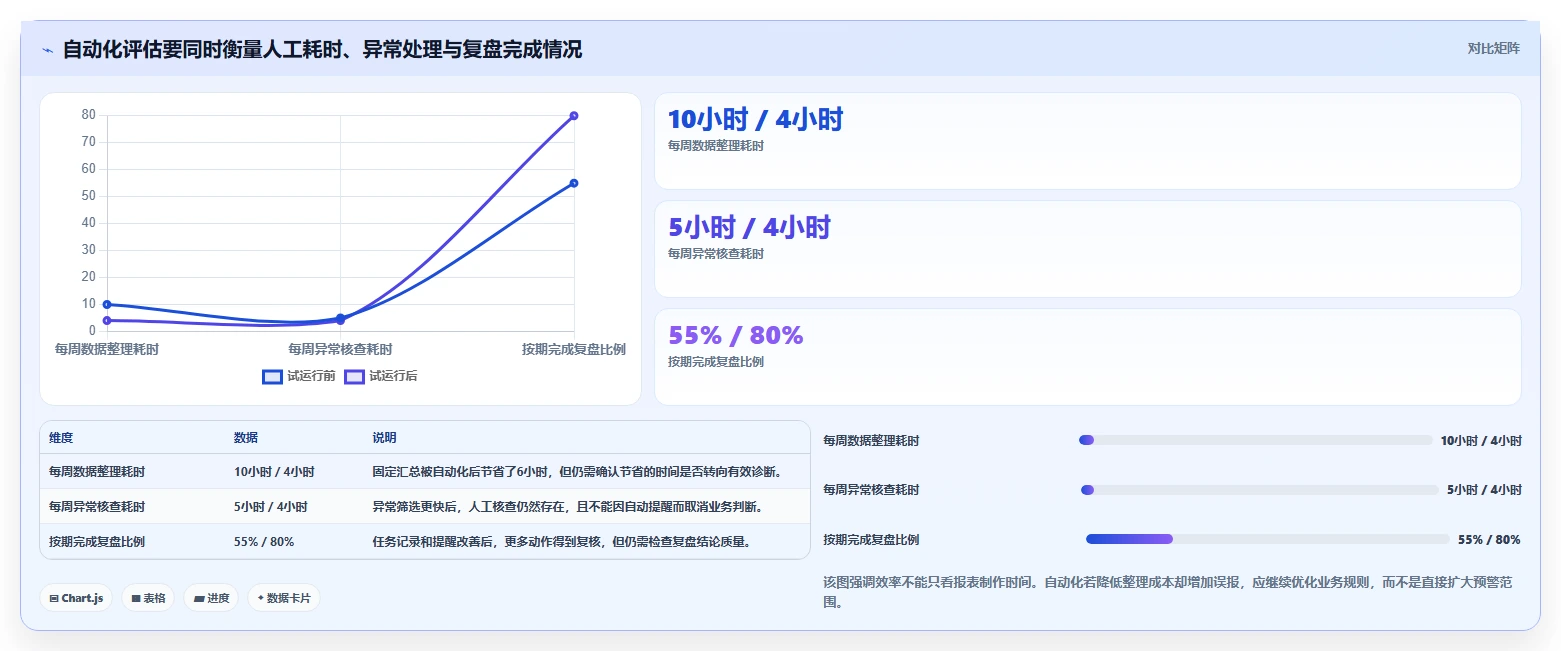Screen dimensions: 1561x651
Task: Click the 55 data point on the chart
Action: tap(574, 183)
